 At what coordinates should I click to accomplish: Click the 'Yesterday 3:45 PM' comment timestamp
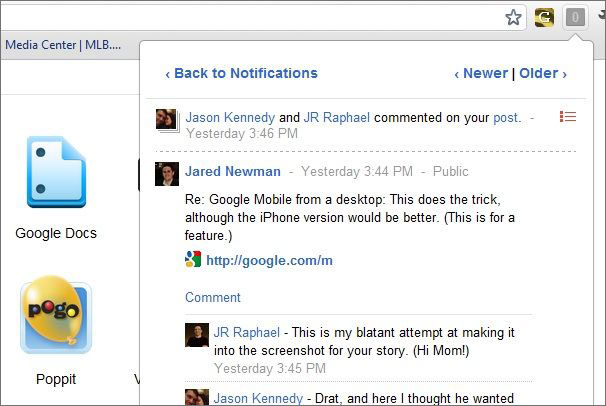tap(270, 368)
